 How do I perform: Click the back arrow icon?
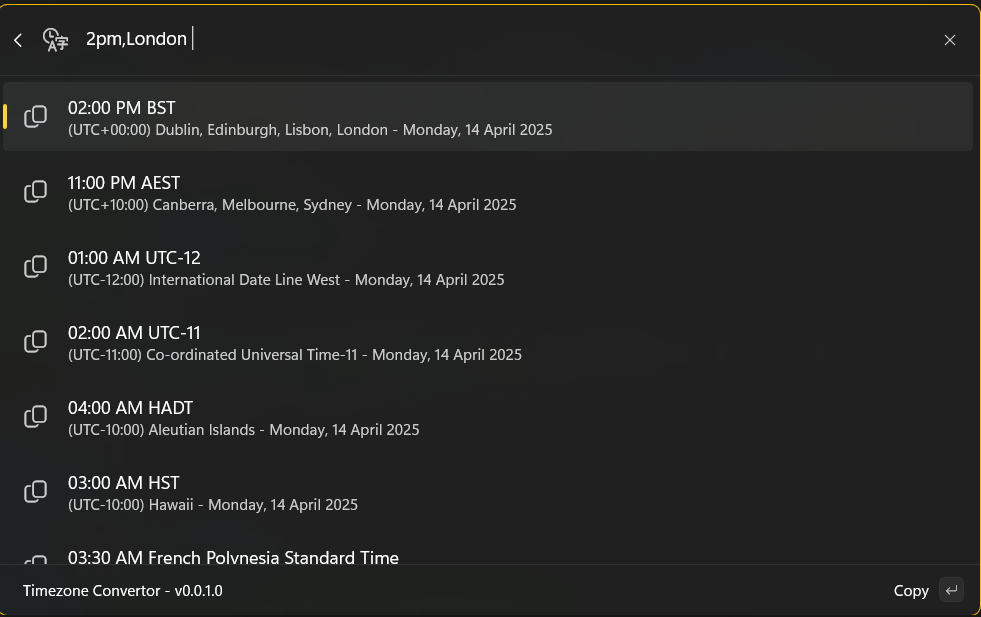pyautogui.click(x=18, y=40)
